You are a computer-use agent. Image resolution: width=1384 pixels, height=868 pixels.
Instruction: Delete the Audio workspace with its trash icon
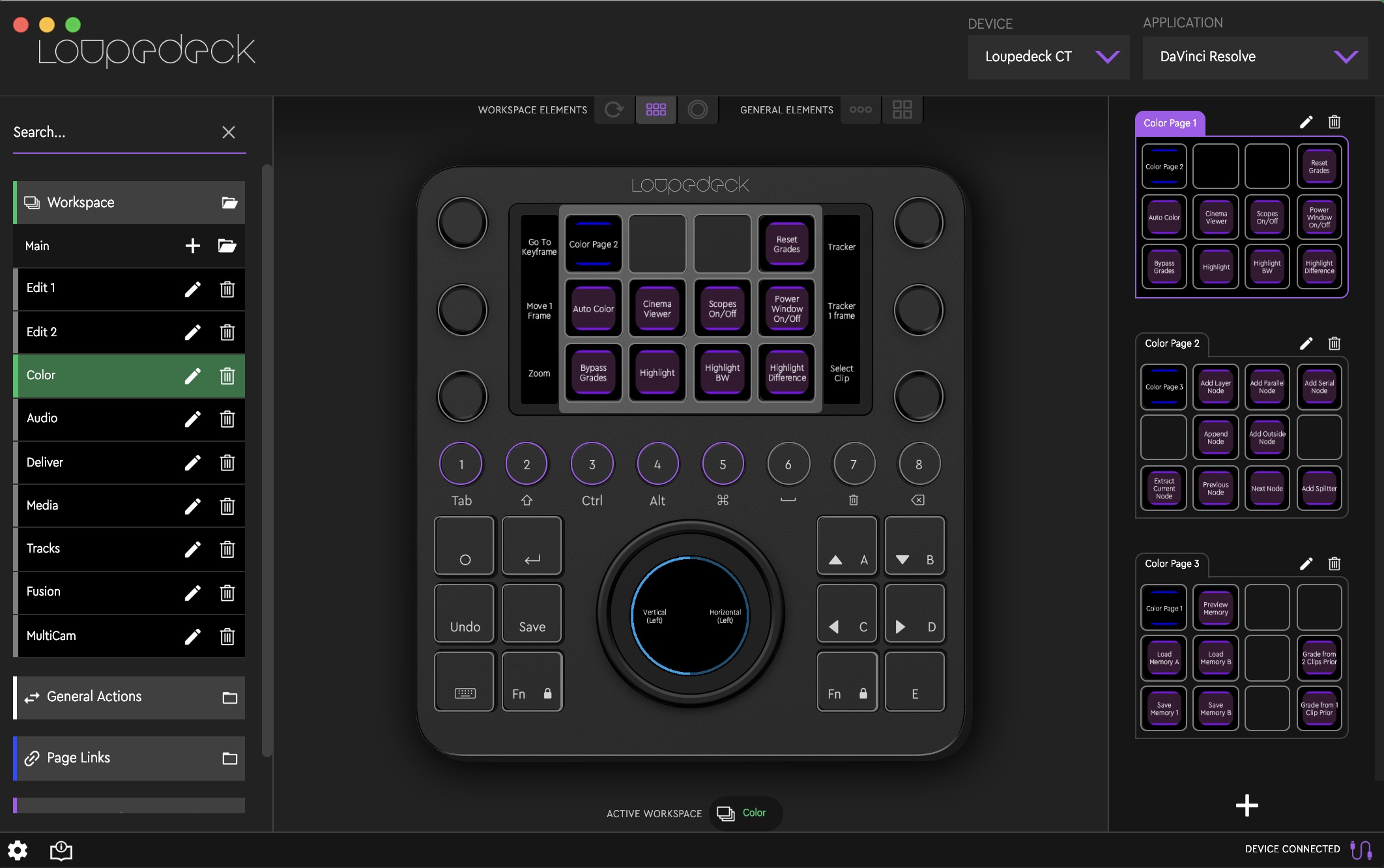[227, 419]
